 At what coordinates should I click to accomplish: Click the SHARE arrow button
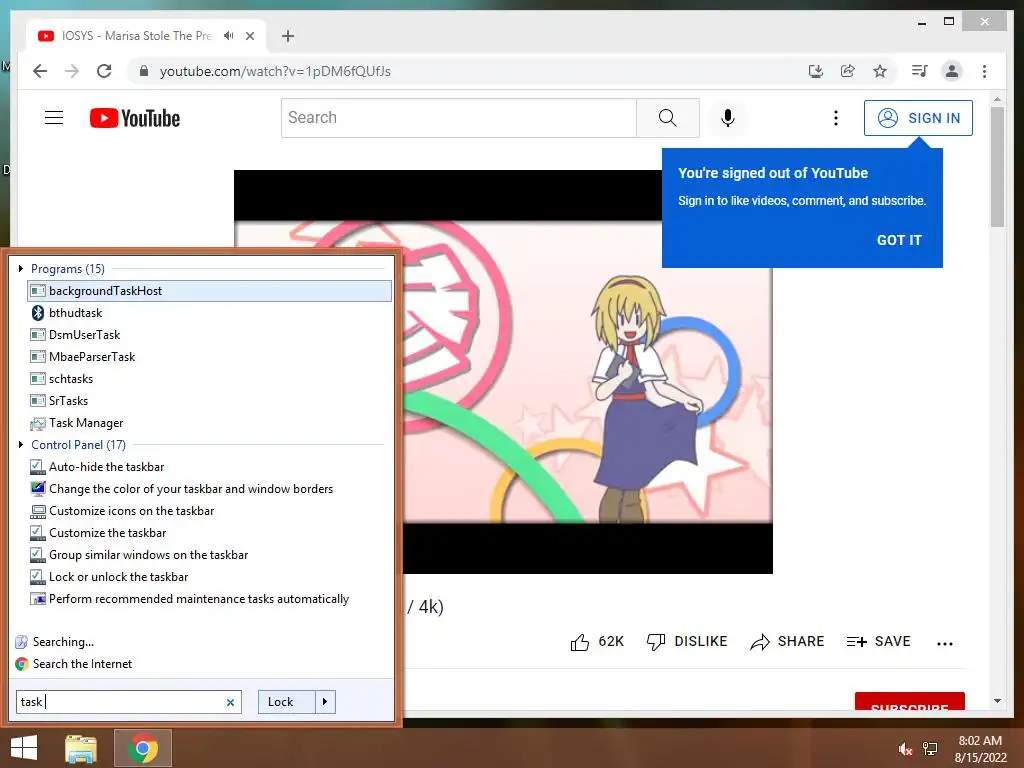(787, 641)
